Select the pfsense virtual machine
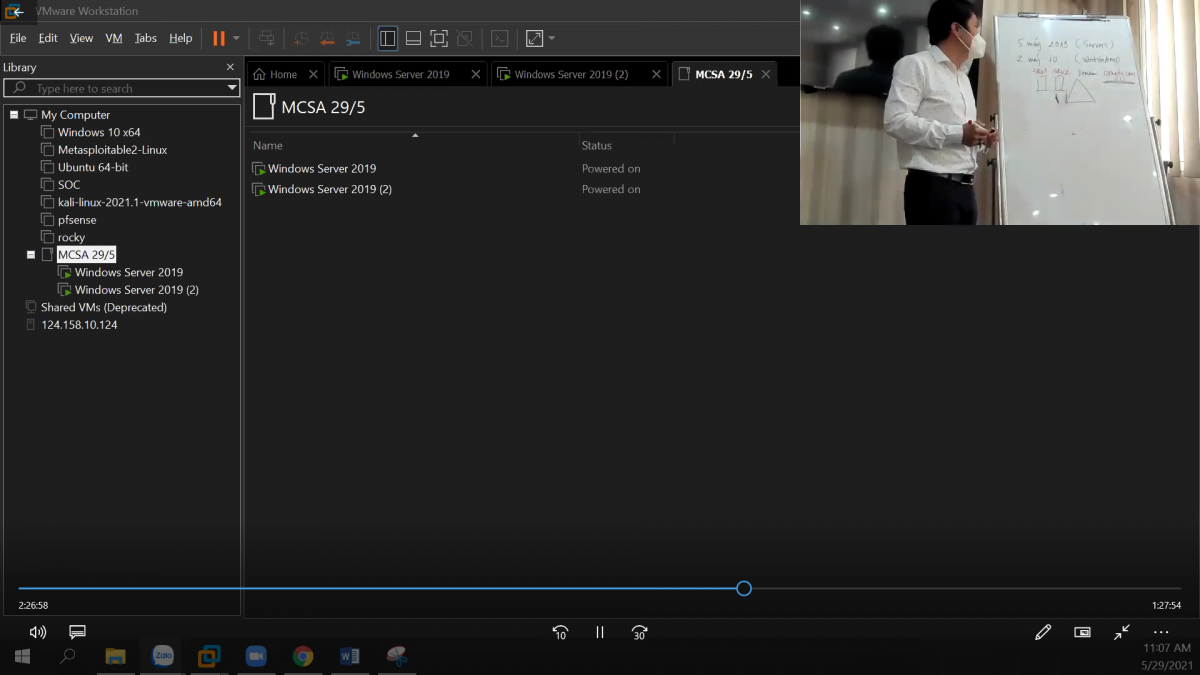This screenshot has width=1200, height=675. [x=77, y=220]
